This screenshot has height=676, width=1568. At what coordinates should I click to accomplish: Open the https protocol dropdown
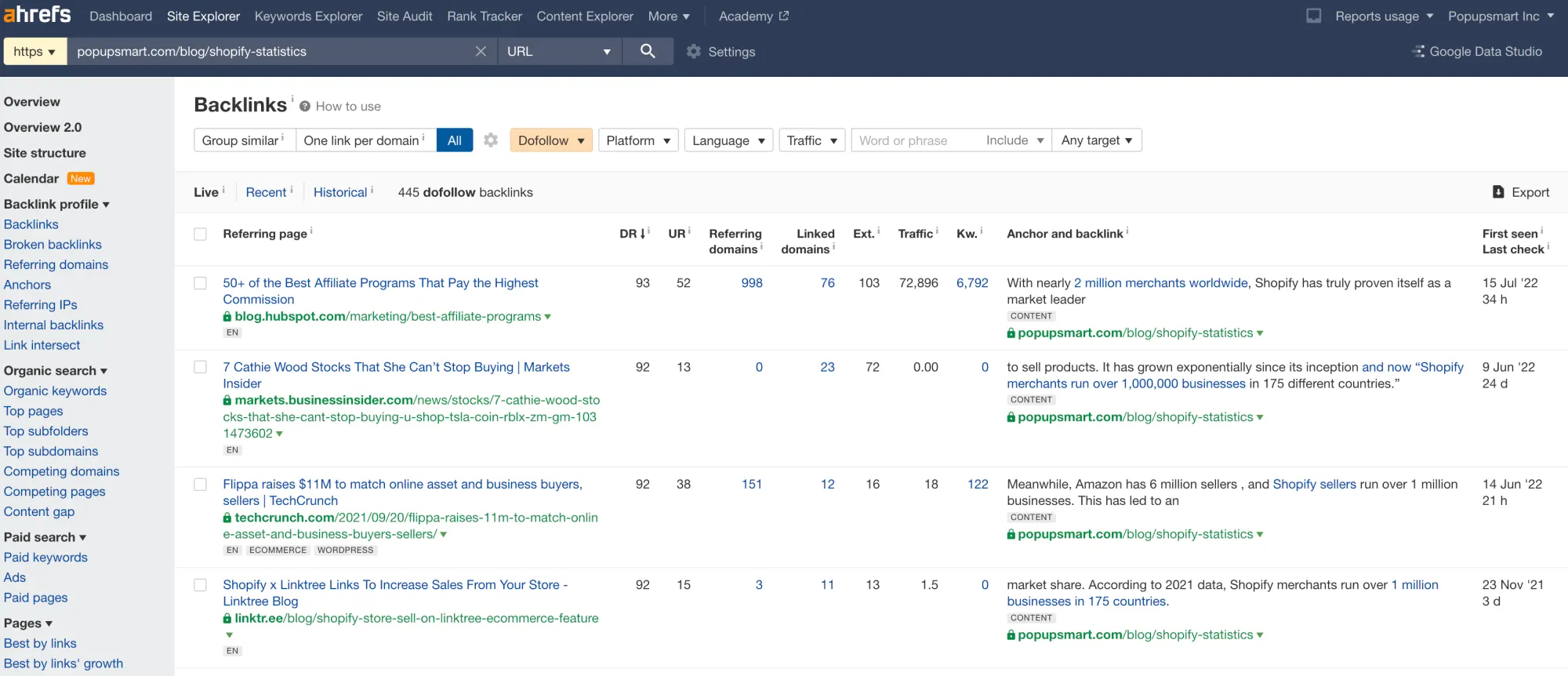click(x=34, y=51)
